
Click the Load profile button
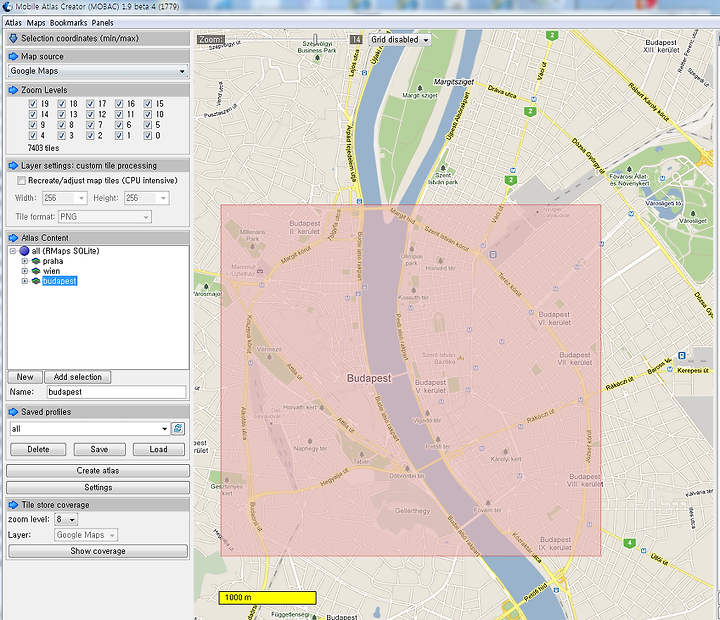pyautogui.click(x=158, y=449)
